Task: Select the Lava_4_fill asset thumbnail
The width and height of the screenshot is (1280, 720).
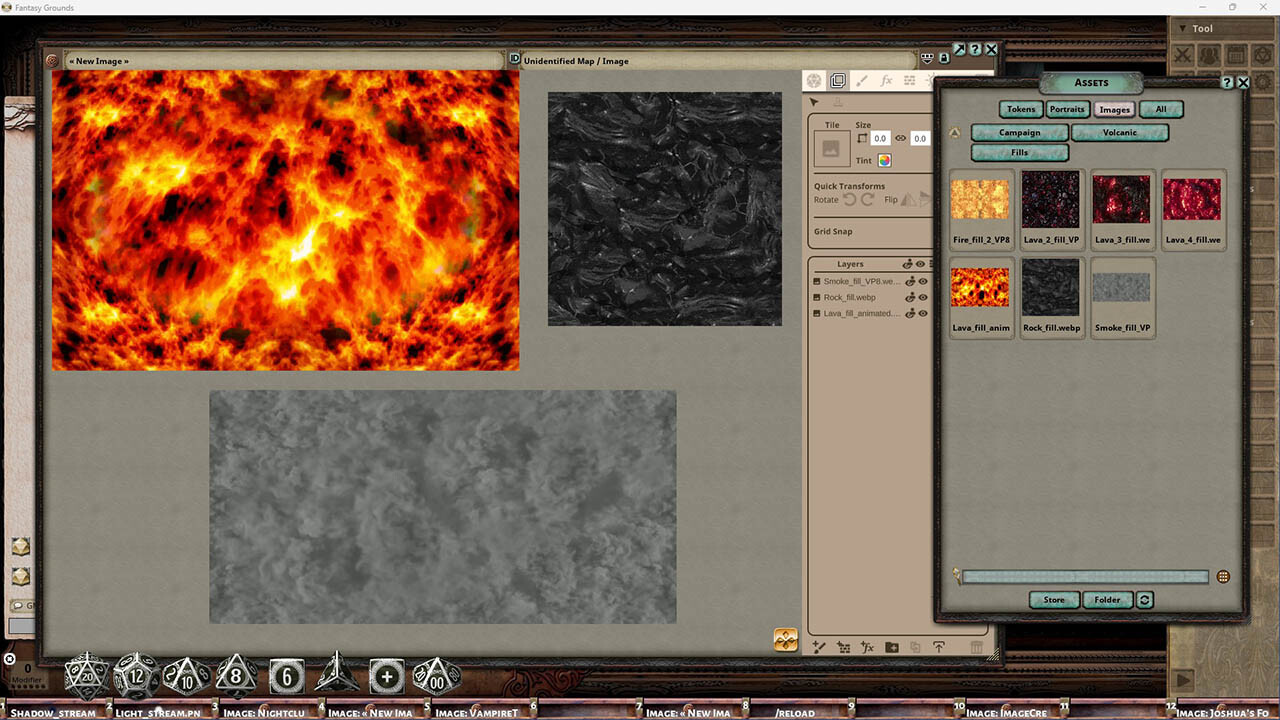Action: point(1193,199)
